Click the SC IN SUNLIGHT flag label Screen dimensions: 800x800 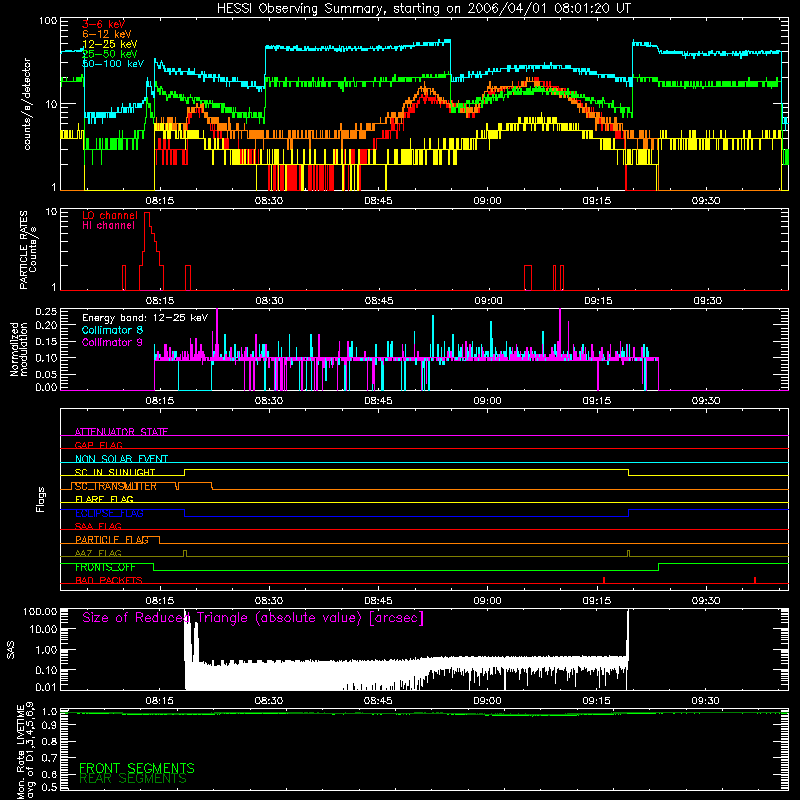tap(115, 472)
